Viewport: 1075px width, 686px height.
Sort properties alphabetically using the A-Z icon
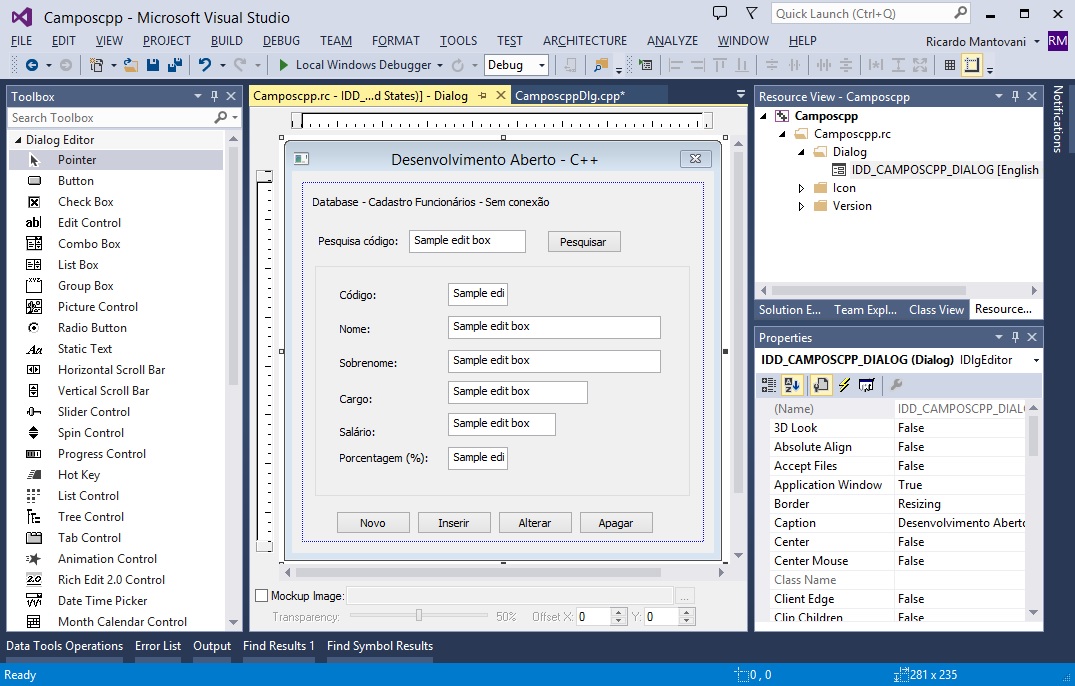pos(791,385)
